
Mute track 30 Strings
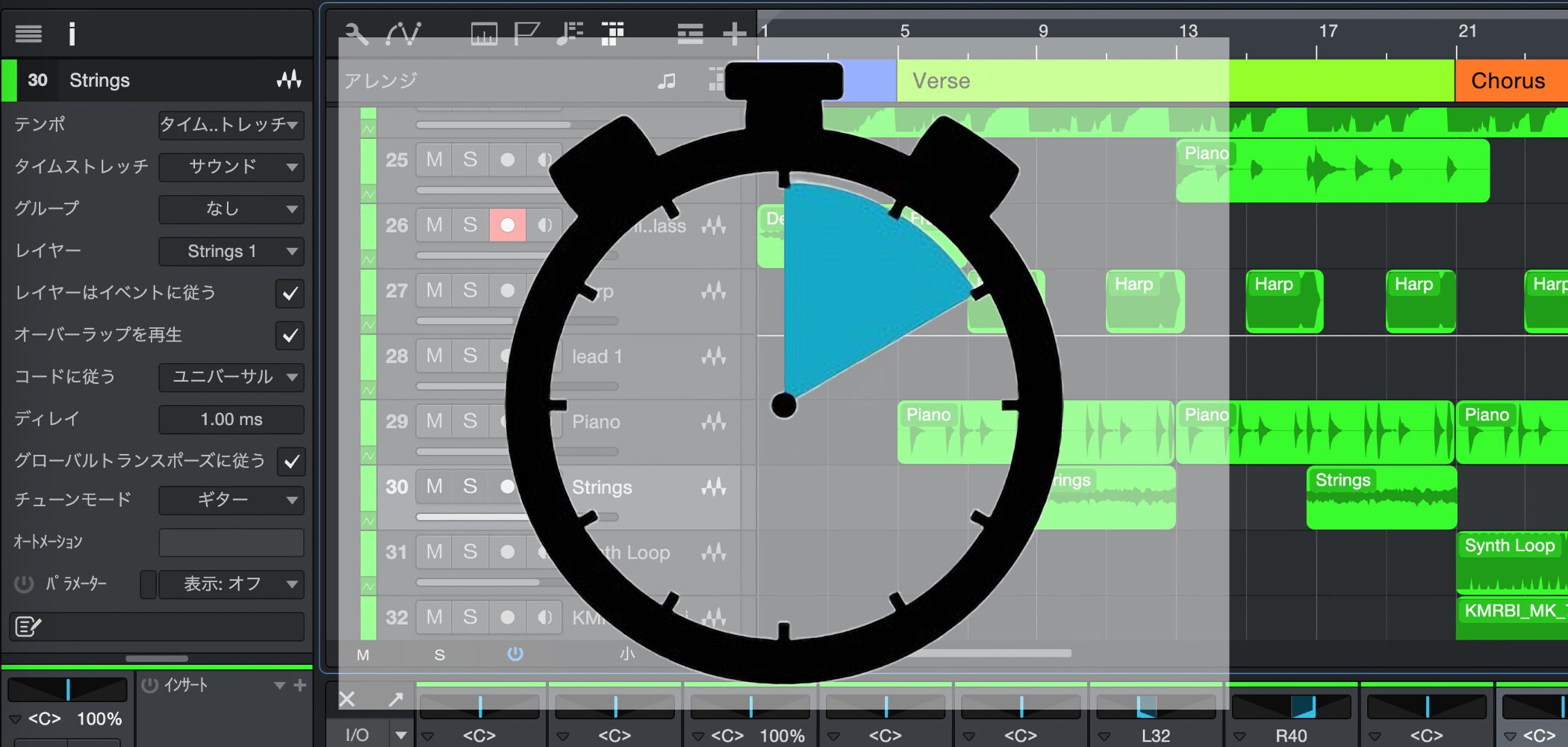[x=434, y=486]
